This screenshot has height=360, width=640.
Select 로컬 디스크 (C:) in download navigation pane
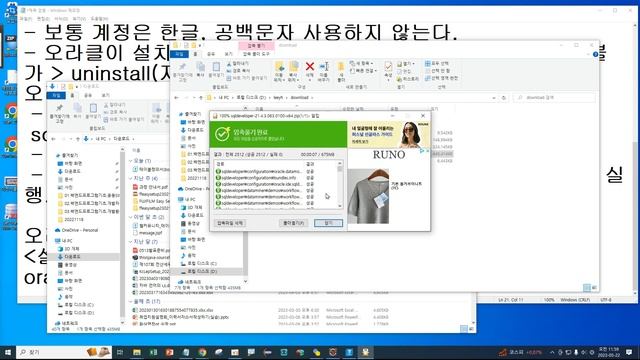point(202,263)
